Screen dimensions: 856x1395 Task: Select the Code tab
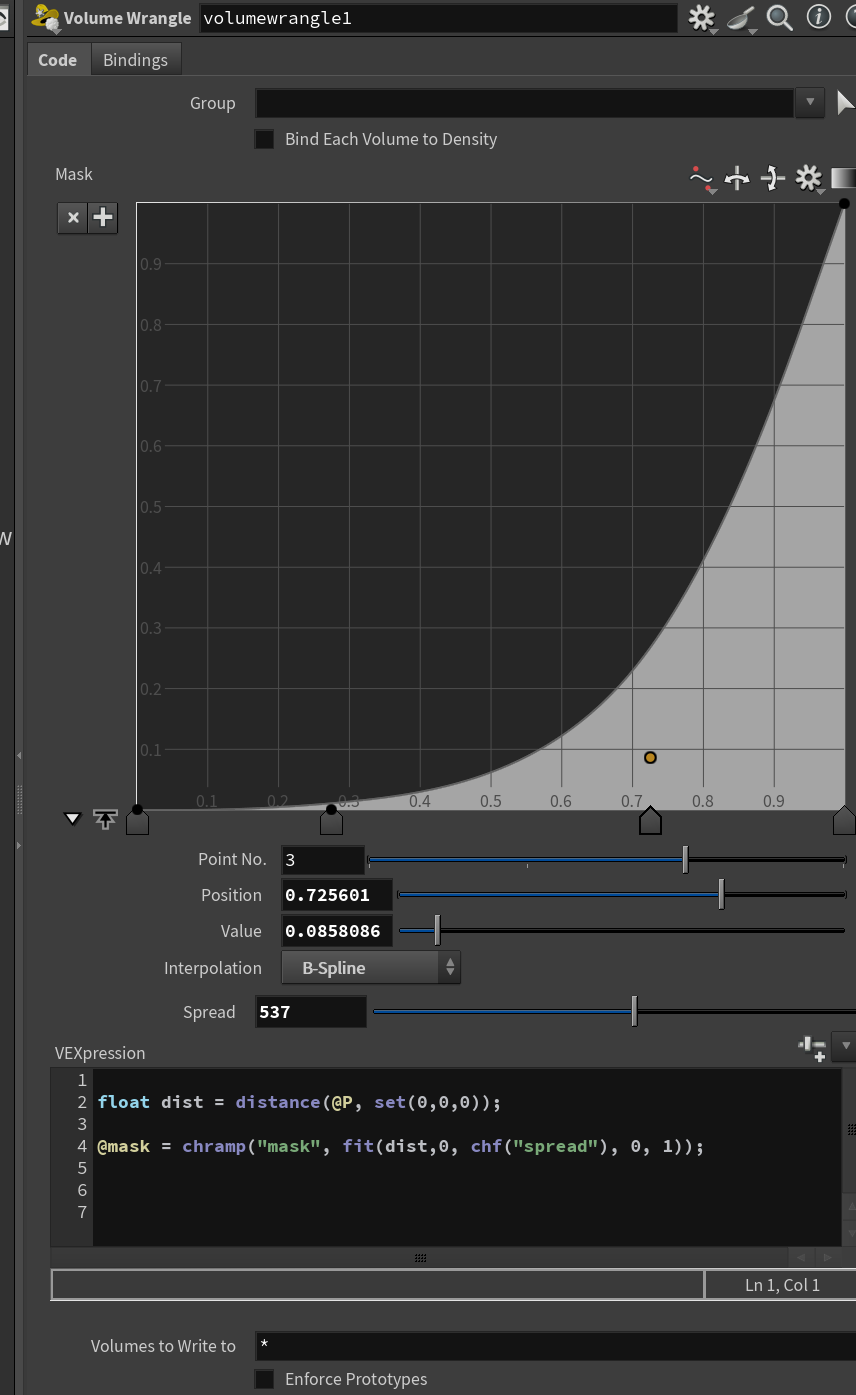(57, 60)
